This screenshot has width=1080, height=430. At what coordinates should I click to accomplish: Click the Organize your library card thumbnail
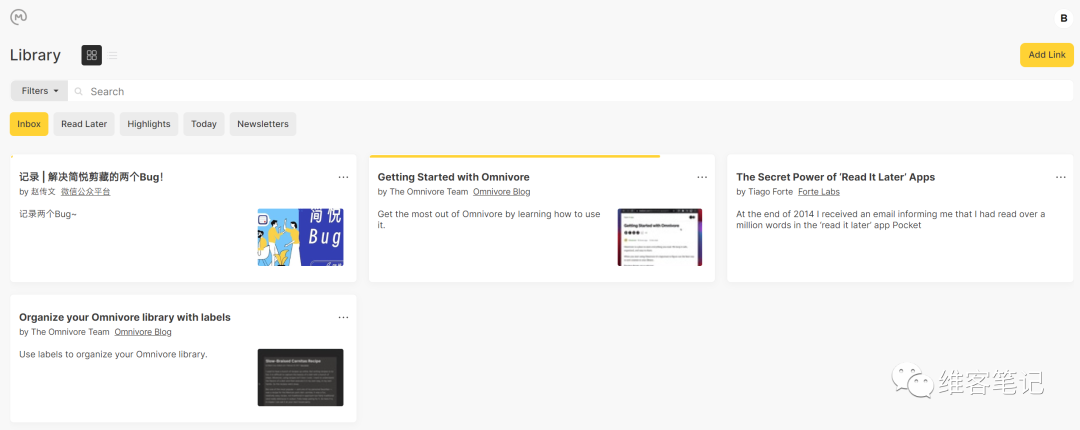[300, 377]
